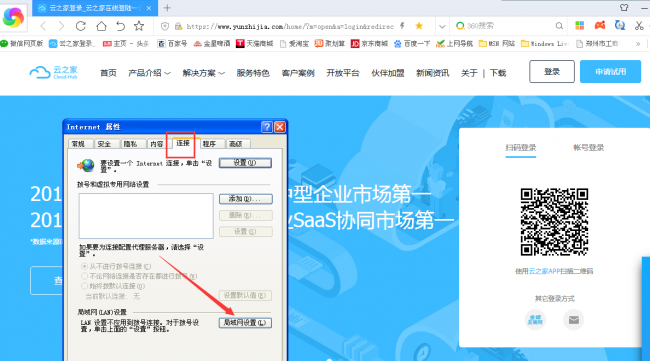
Task: Click the padlock site info icon
Action: tap(178, 26)
